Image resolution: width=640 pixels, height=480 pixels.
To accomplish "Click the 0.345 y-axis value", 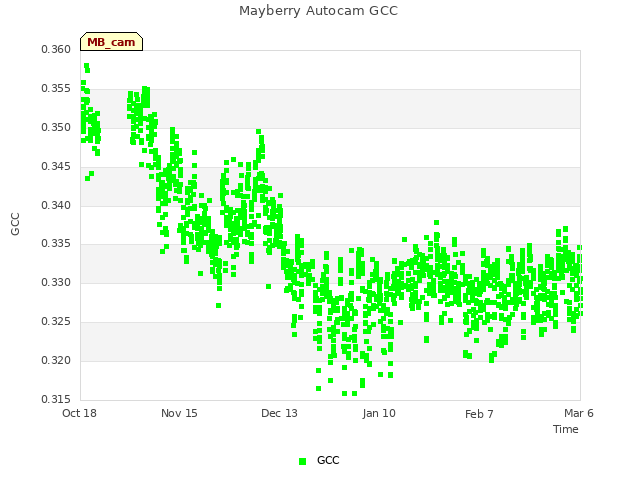I will tap(56, 167).
